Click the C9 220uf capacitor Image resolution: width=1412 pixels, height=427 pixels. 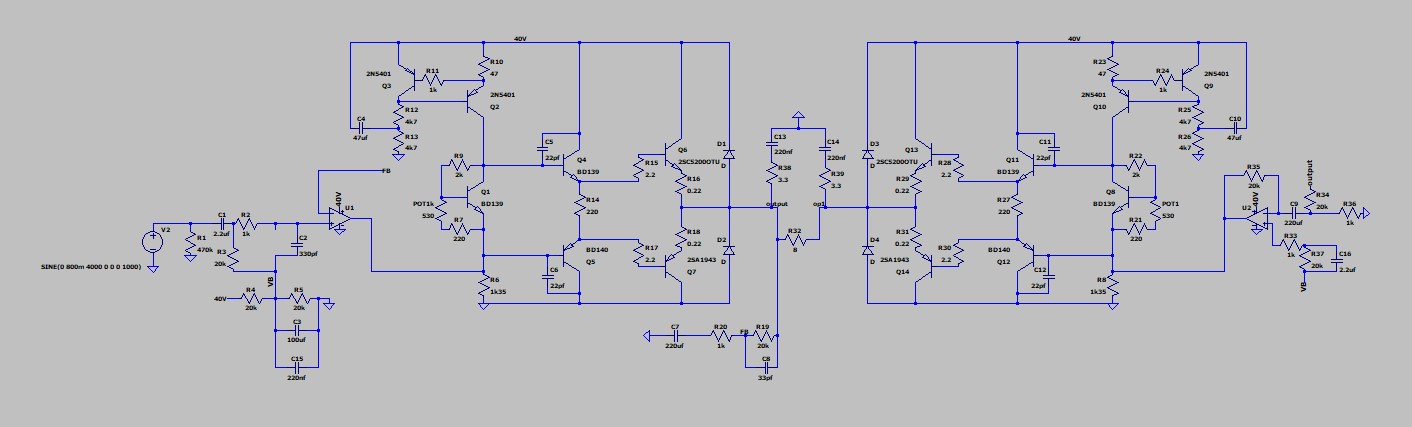[x=1292, y=212]
